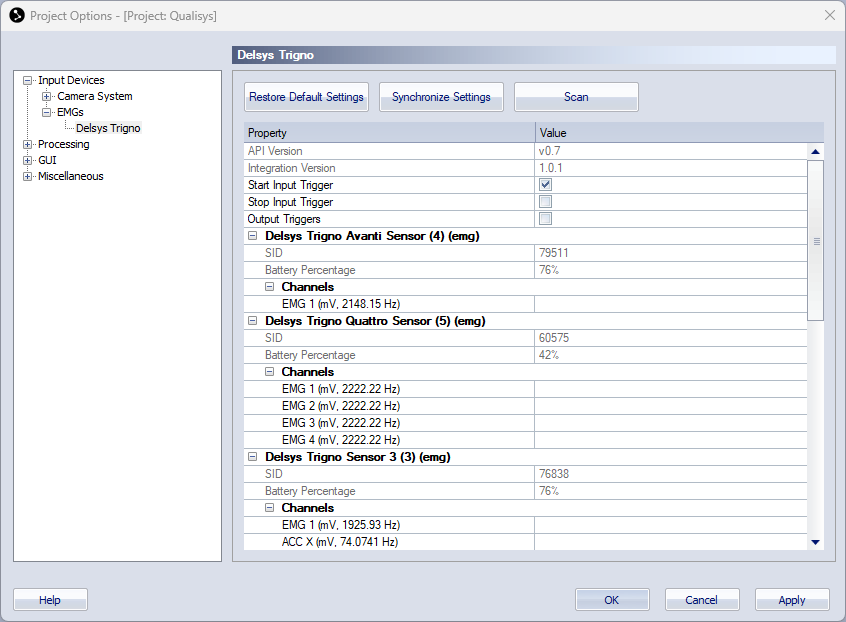Enable the Stop Input Trigger checkbox
This screenshot has width=846, height=622.
[x=545, y=202]
